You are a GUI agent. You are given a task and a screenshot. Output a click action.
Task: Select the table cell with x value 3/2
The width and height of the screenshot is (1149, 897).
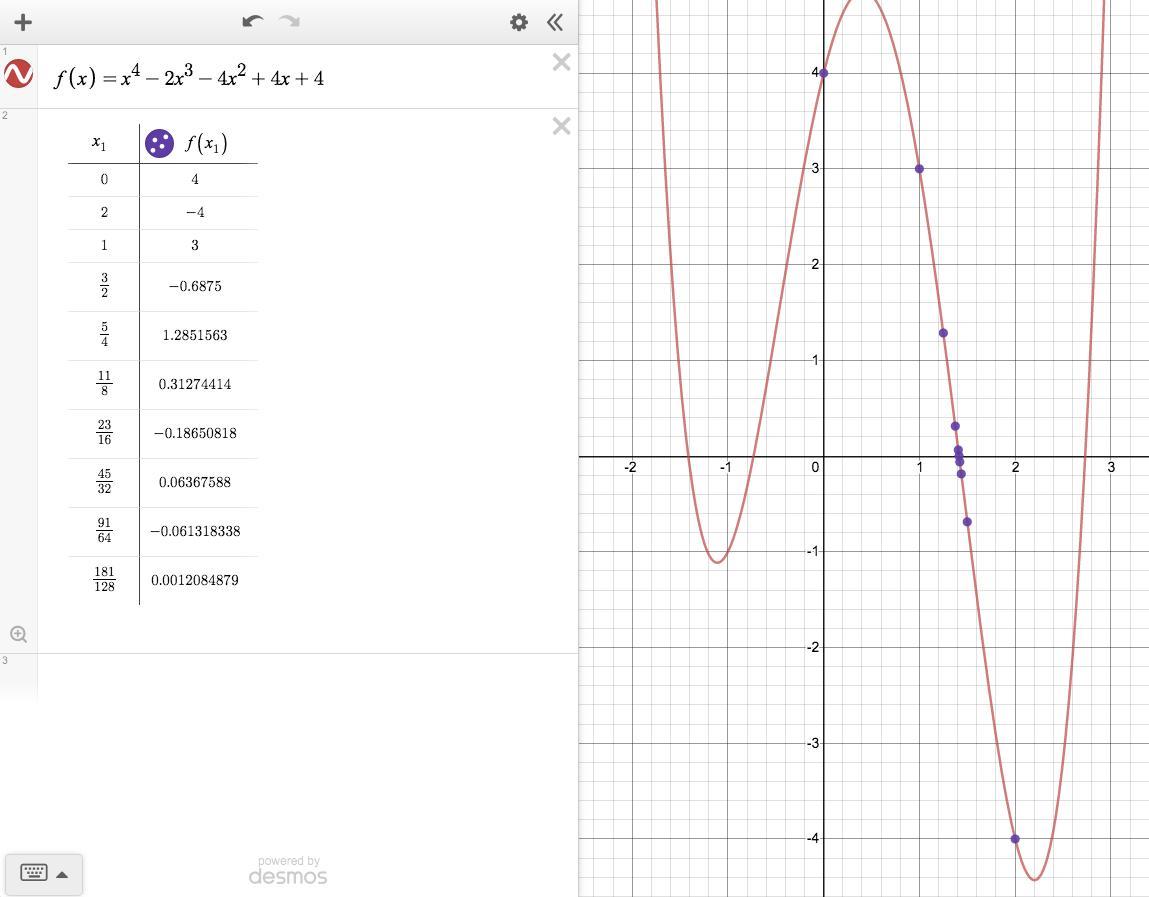(104, 286)
